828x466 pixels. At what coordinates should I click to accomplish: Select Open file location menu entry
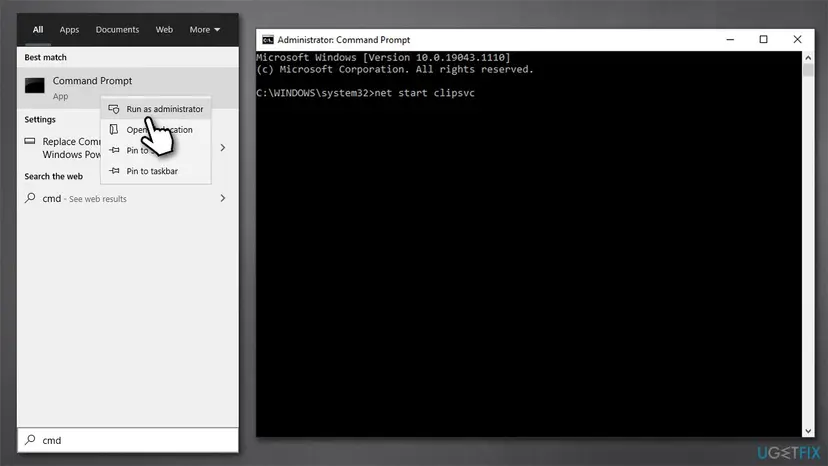[156, 129]
